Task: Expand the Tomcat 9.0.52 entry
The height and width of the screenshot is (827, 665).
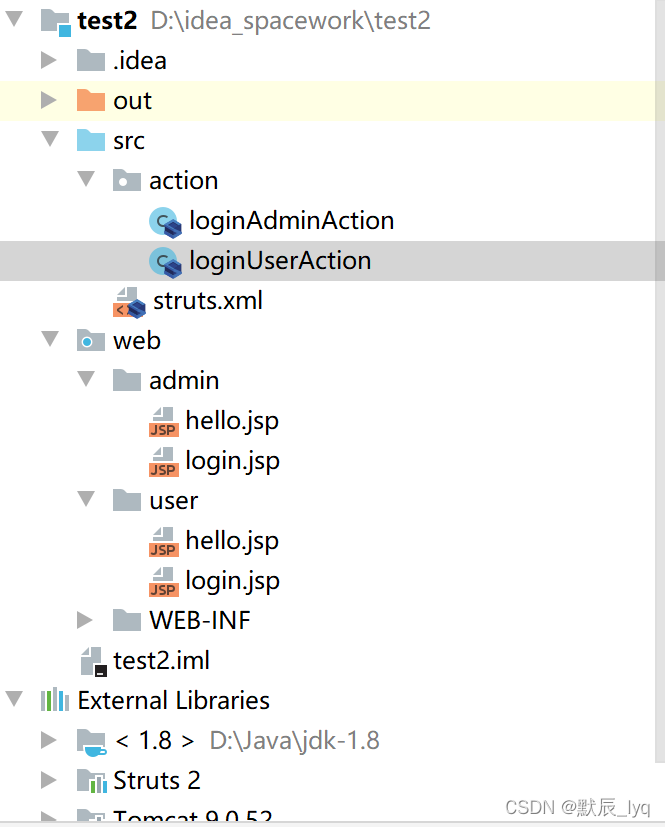Action: (x=49, y=816)
